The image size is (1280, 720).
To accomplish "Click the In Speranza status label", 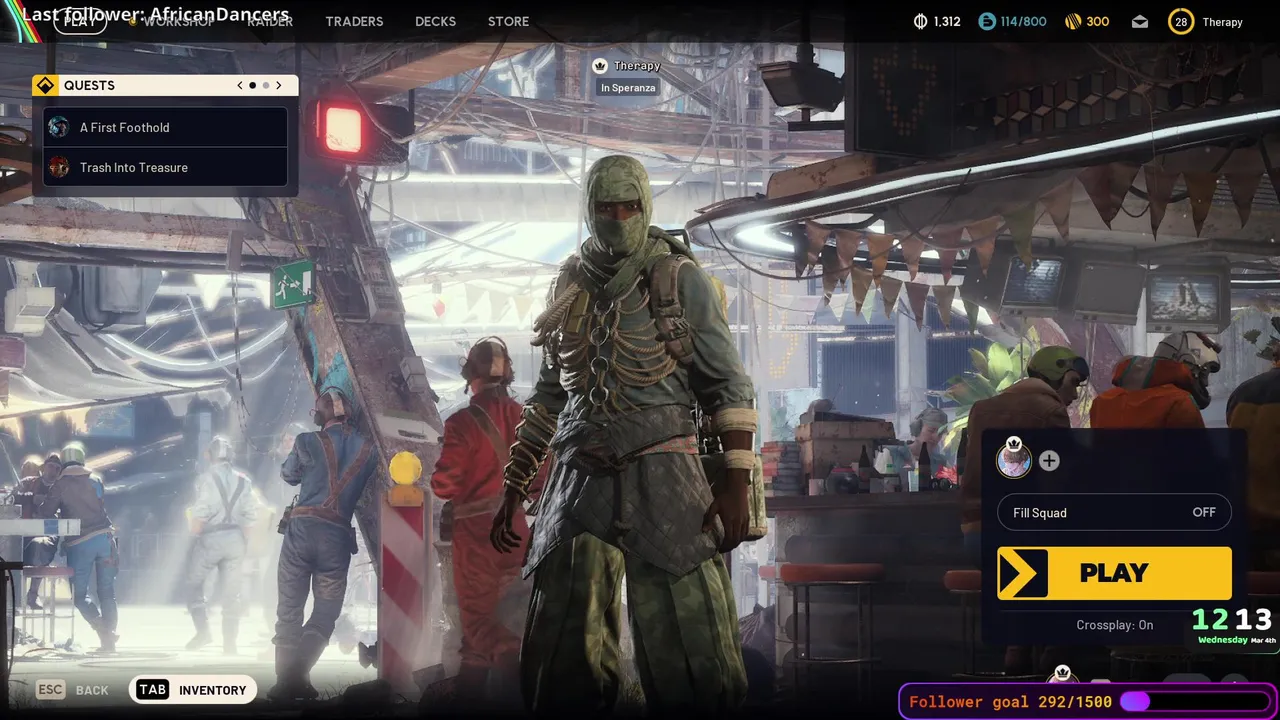I will coord(628,88).
